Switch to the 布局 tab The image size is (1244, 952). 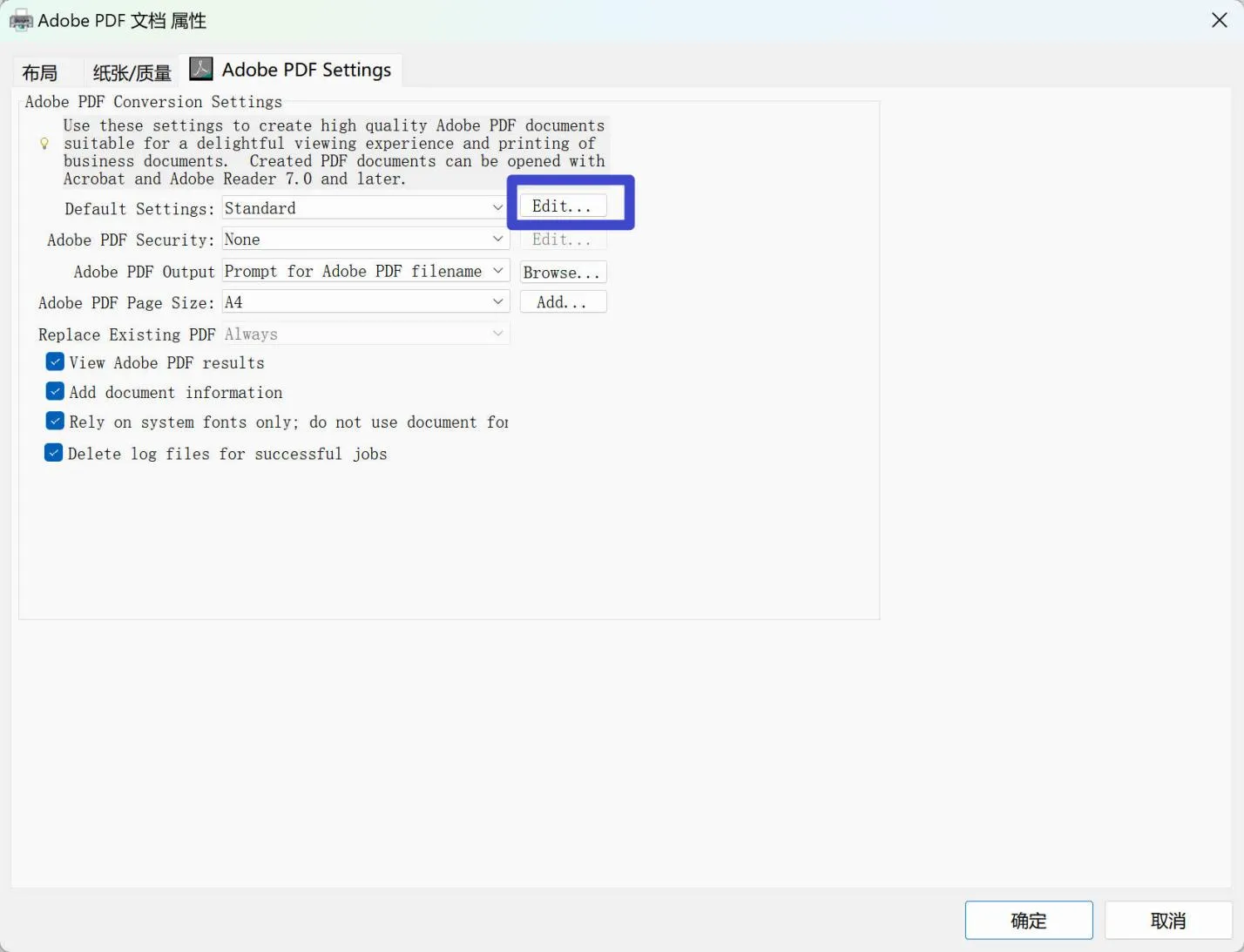(39, 72)
